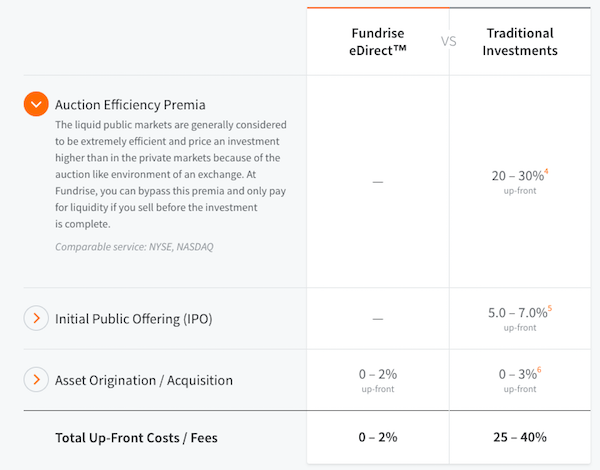The image size is (600, 470).
Task: Click the VS divider between columns
Action: tap(448, 41)
